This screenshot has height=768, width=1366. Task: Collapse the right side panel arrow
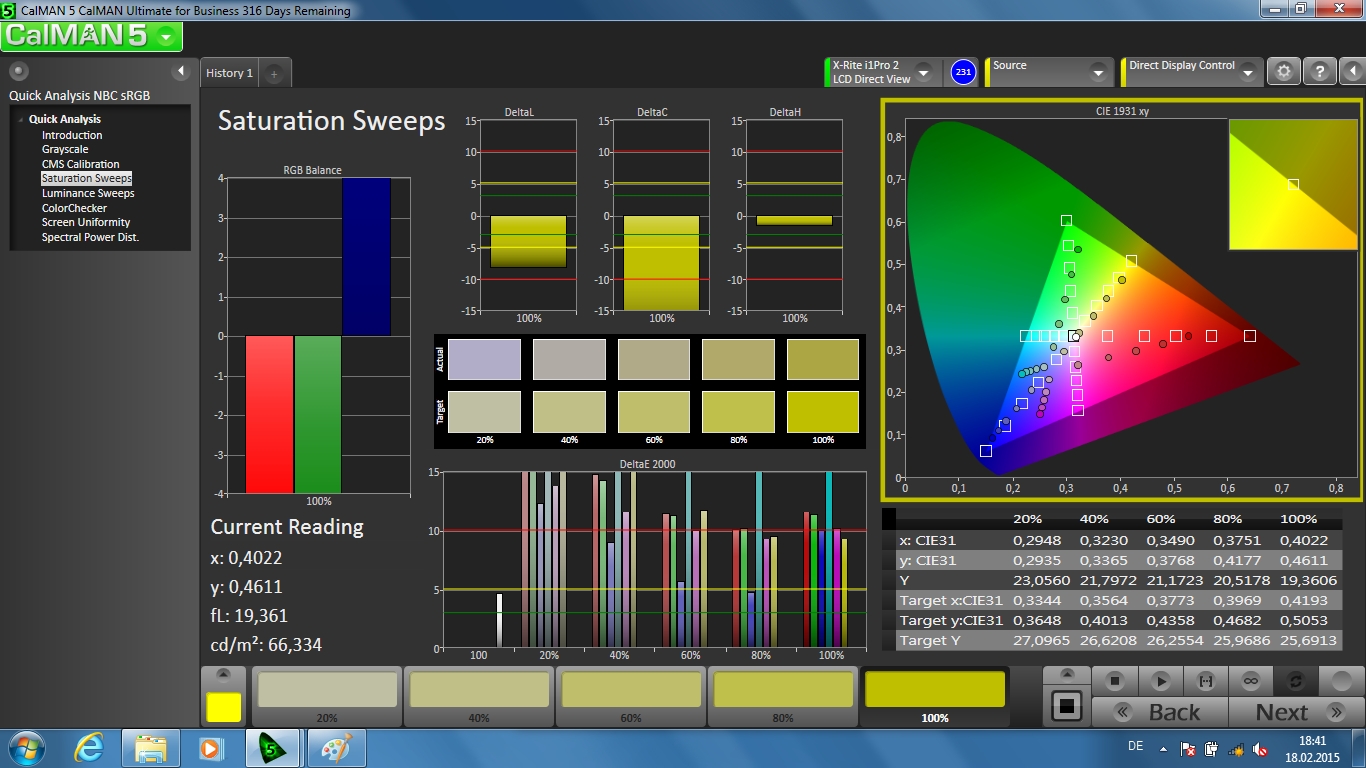1351,72
